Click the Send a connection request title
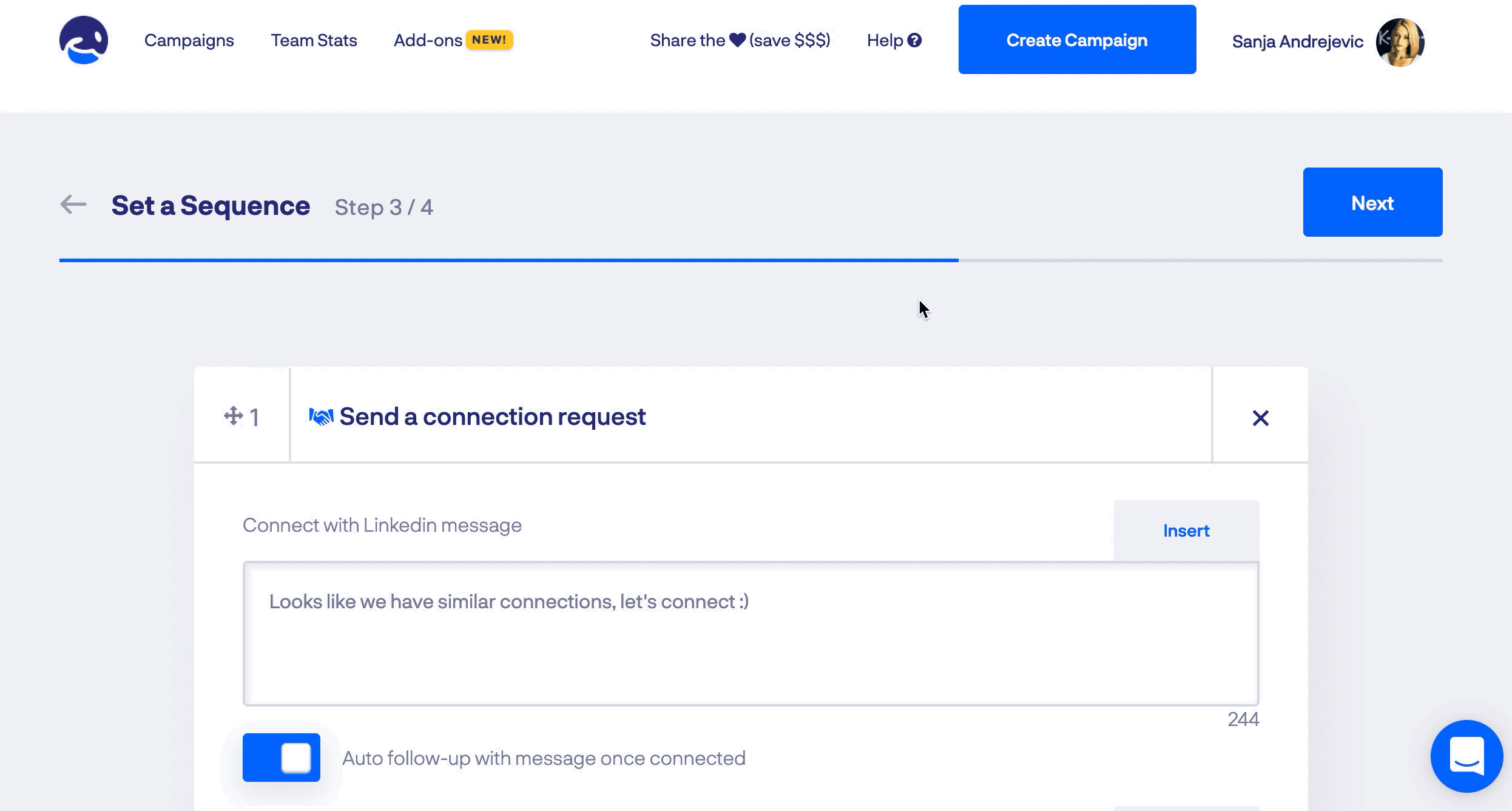This screenshot has width=1512, height=811. 492,416
